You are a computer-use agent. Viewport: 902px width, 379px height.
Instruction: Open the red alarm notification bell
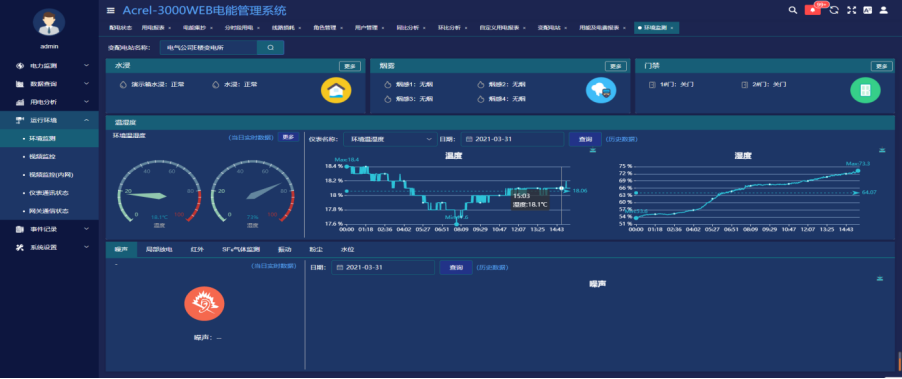pos(812,10)
